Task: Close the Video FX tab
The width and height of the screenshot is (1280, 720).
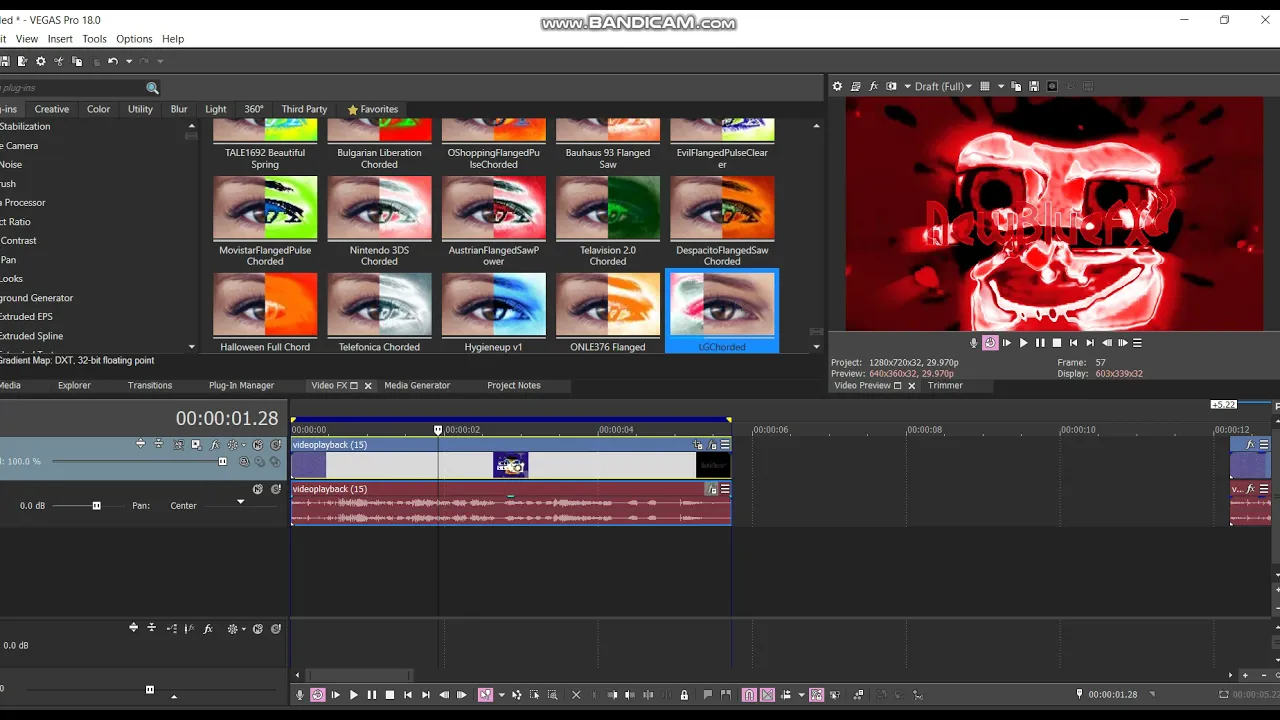Action: point(368,386)
